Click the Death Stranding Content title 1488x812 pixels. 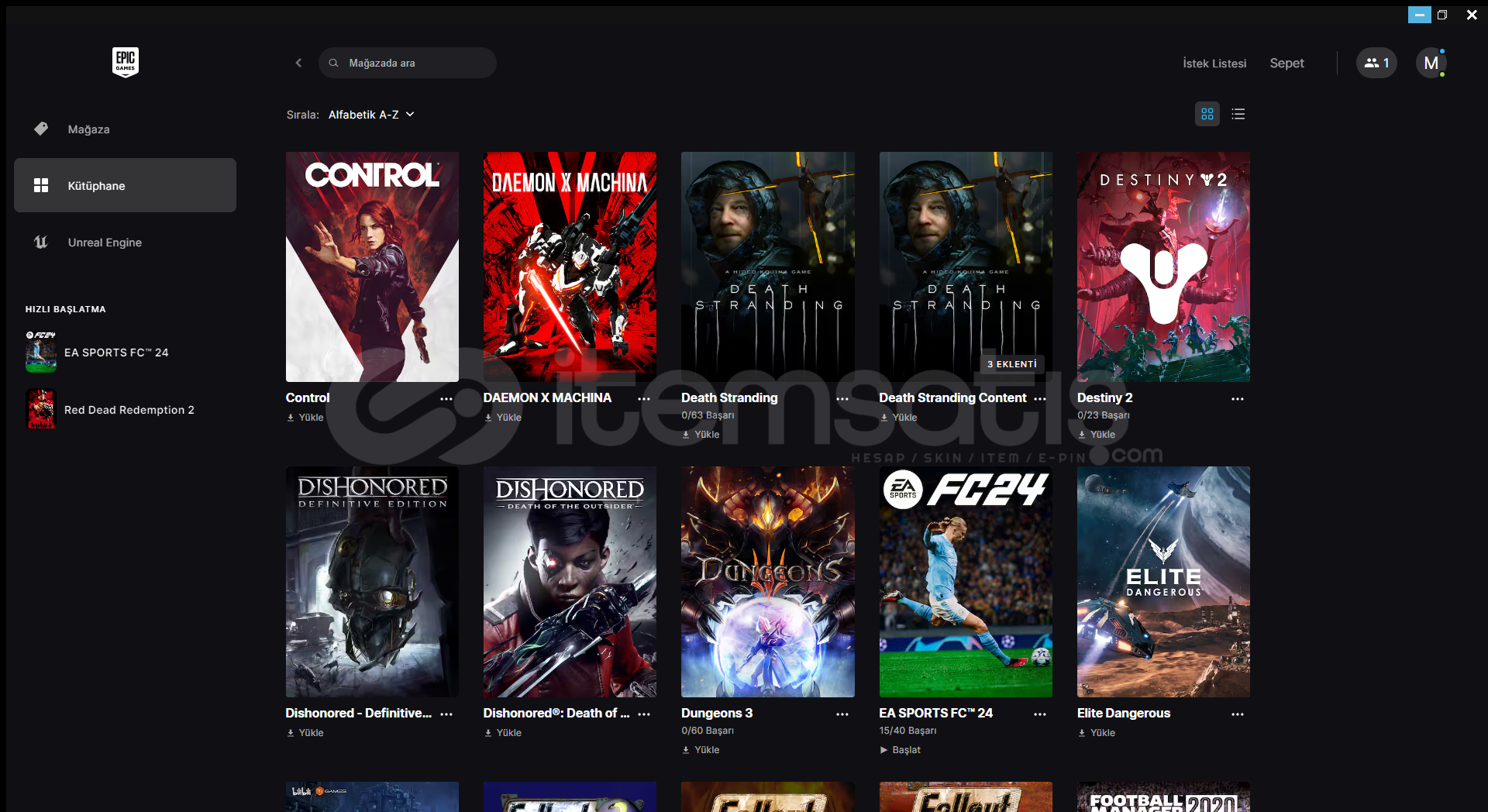(952, 397)
